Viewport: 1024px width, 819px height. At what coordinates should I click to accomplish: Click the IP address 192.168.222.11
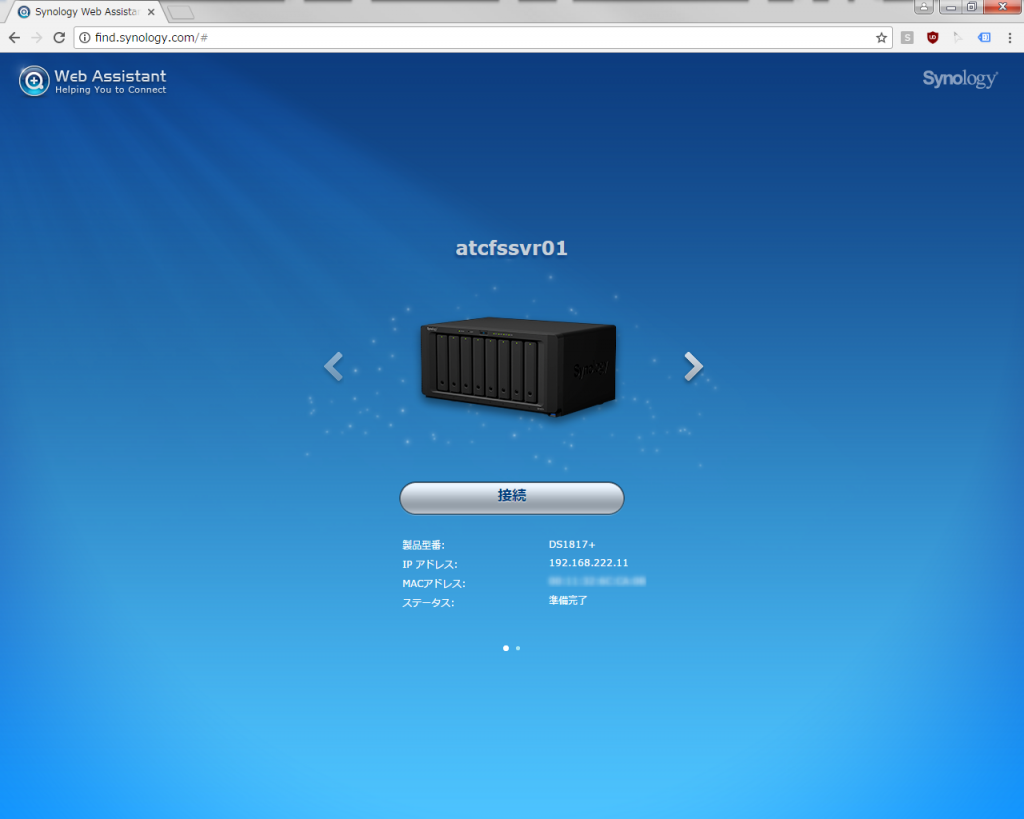coord(588,563)
